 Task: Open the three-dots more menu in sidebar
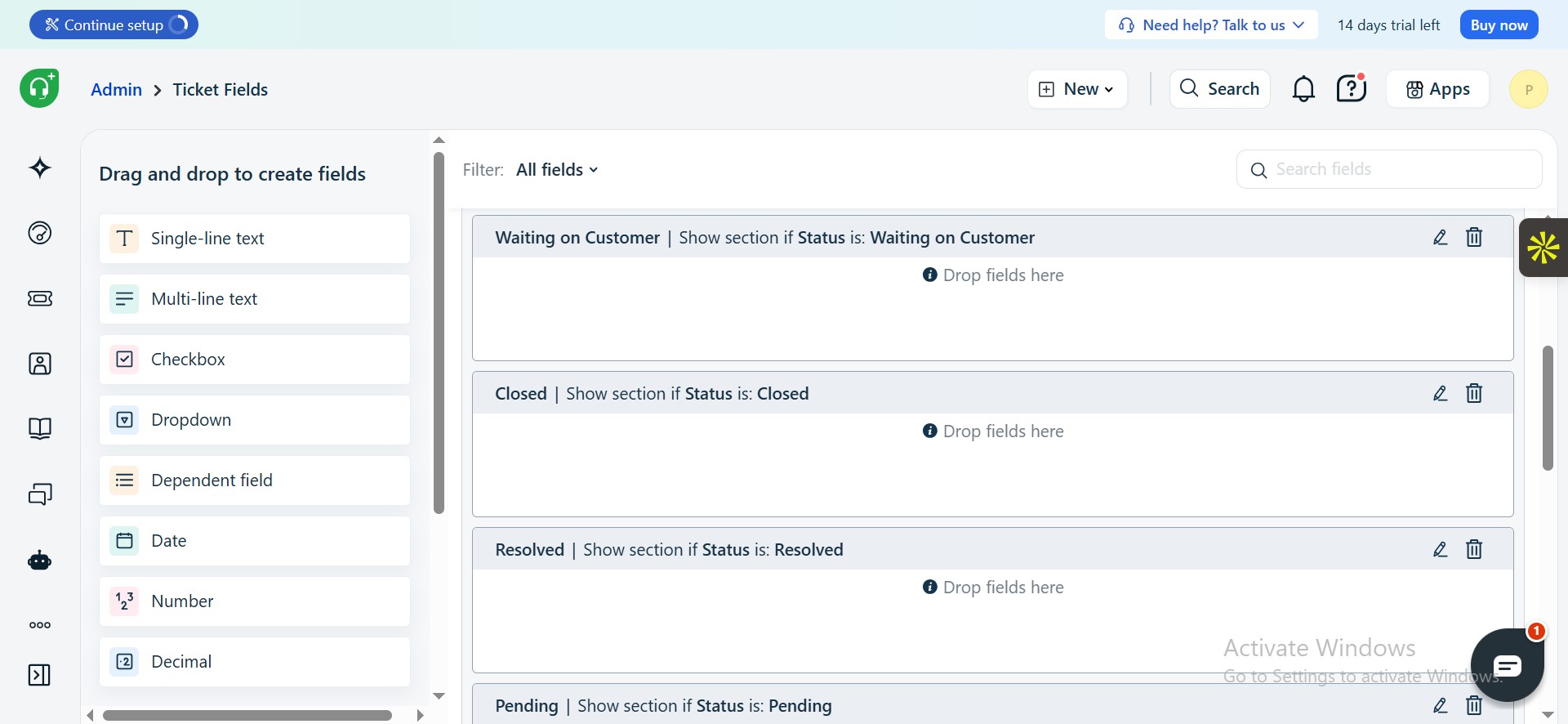tap(40, 625)
